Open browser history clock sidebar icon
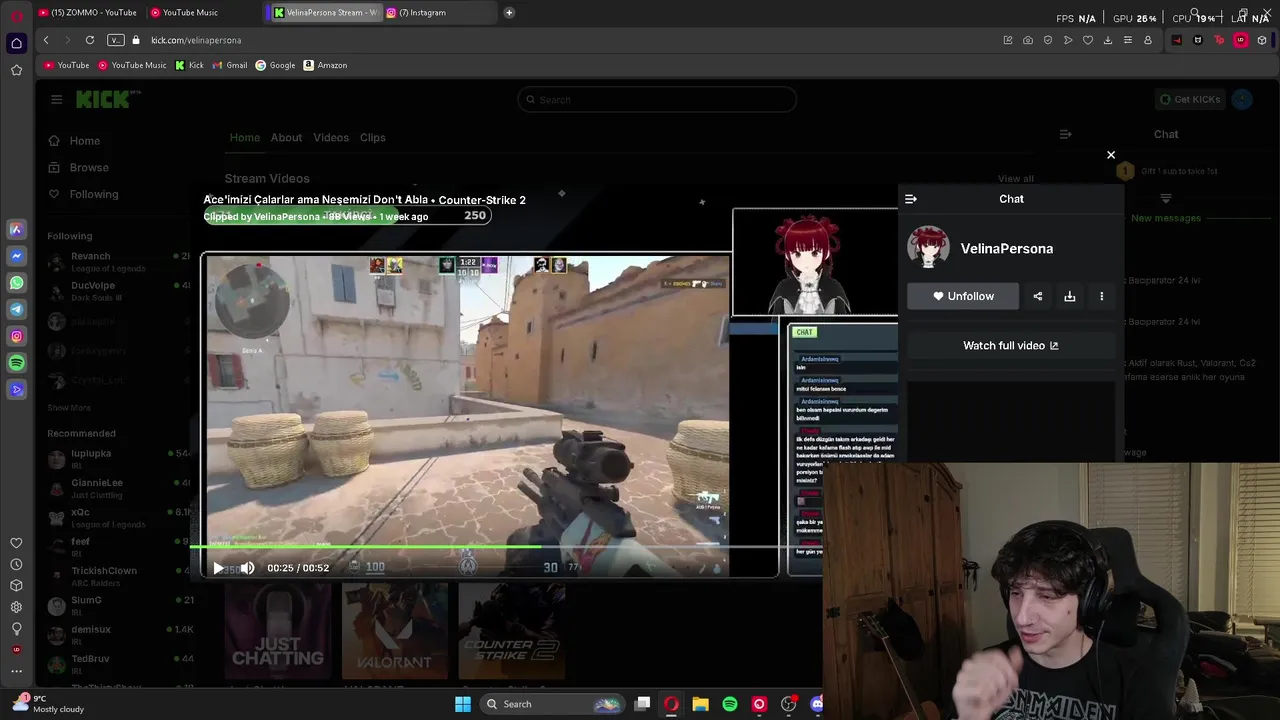The height and width of the screenshot is (720, 1280). (x=16, y=564)
